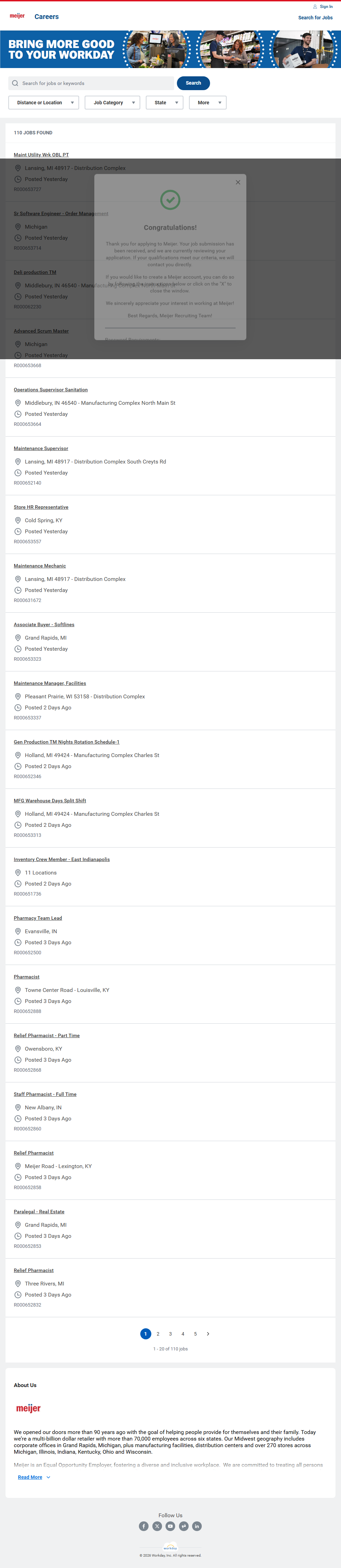341x1568 pixels.
Task: Open Meijer's YouTube icon
Action: point(171,1526)
